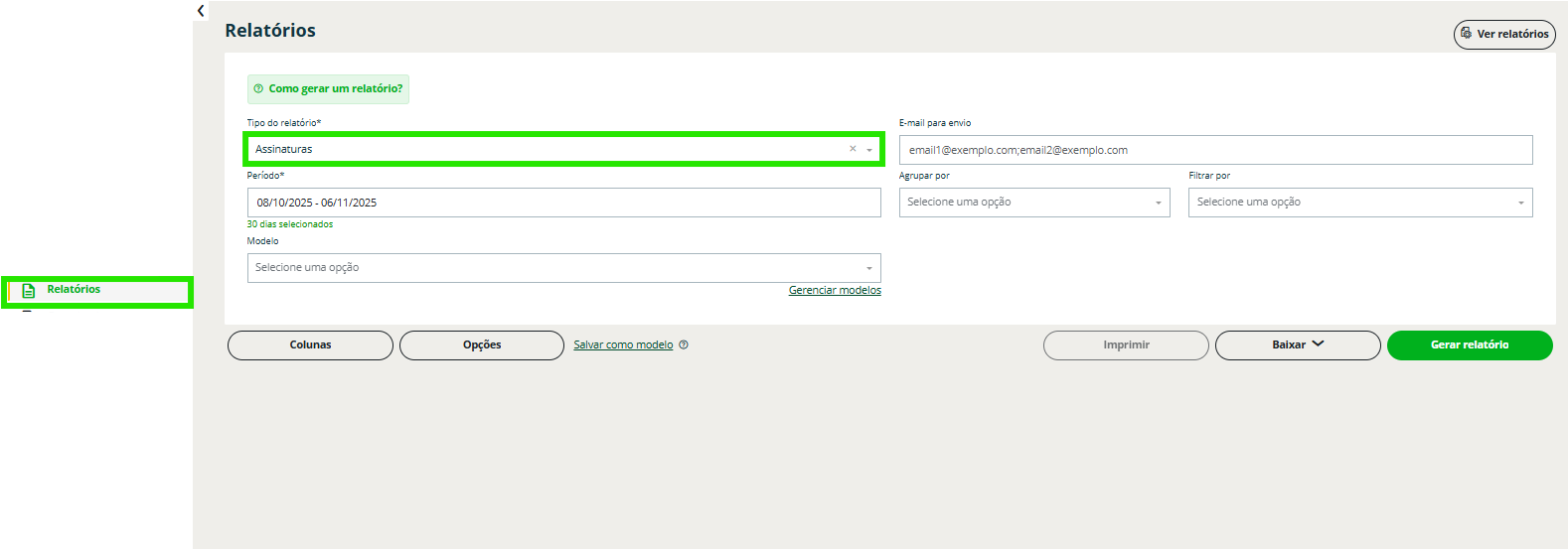Click the question icon in Como gerar um relatório
Image resolution: width=1568 pixels, height=549 pixels.
258,89
